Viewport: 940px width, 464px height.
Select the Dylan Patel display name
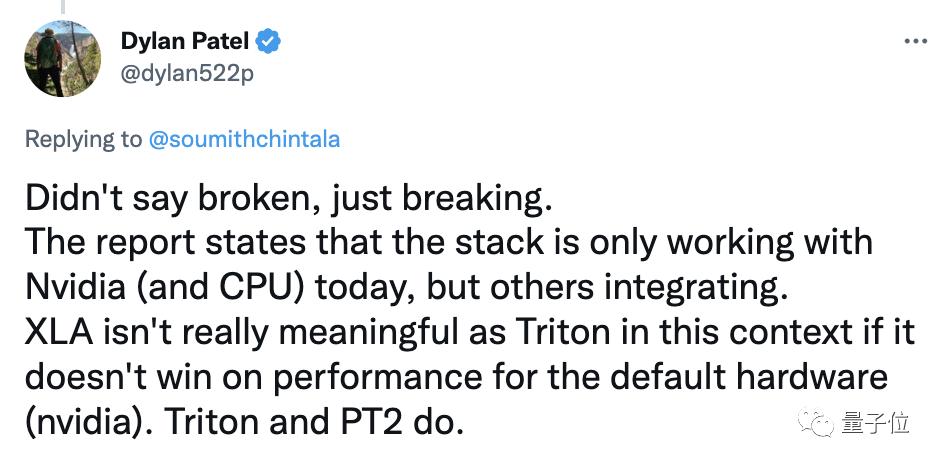185,41
